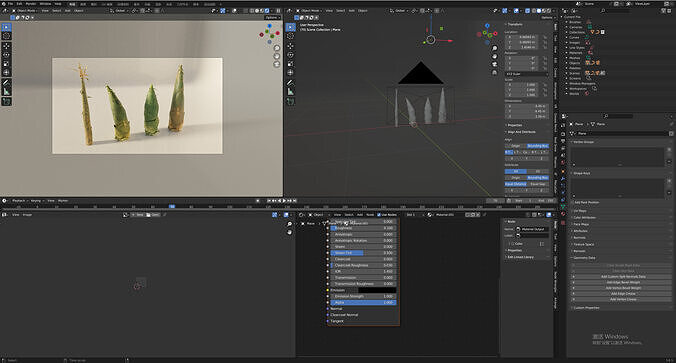Viewport: 676px width, 363px height.
Task: Click the Add Vertex Crease button
Action: (x=623, y=299)
